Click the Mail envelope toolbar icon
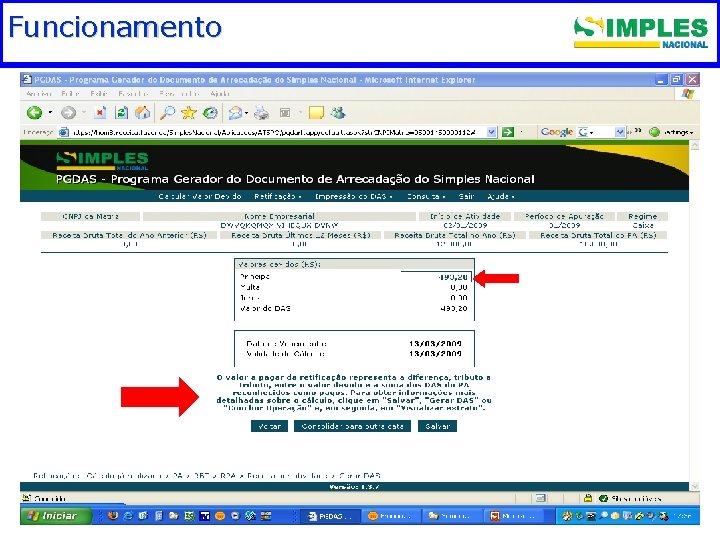This screenshot has width=720, height=540. 235,112
